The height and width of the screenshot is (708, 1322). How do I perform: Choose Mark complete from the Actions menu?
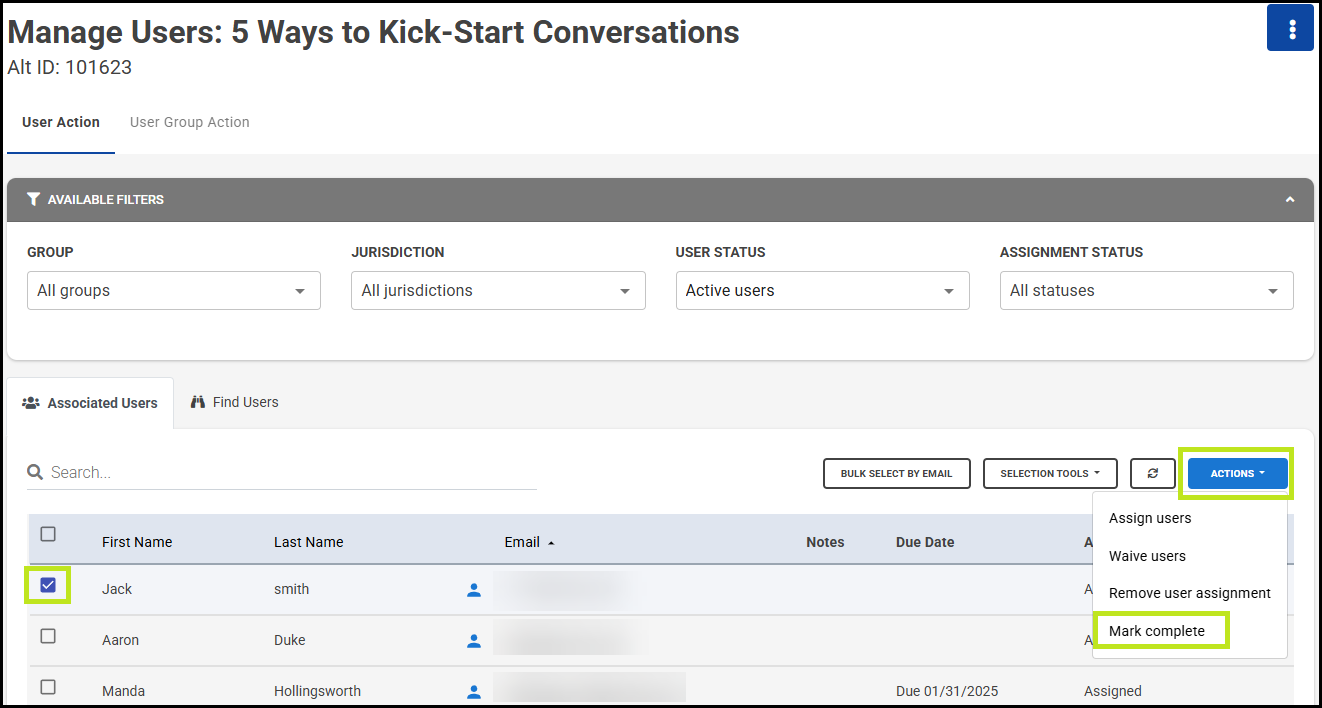(1157, 631)
